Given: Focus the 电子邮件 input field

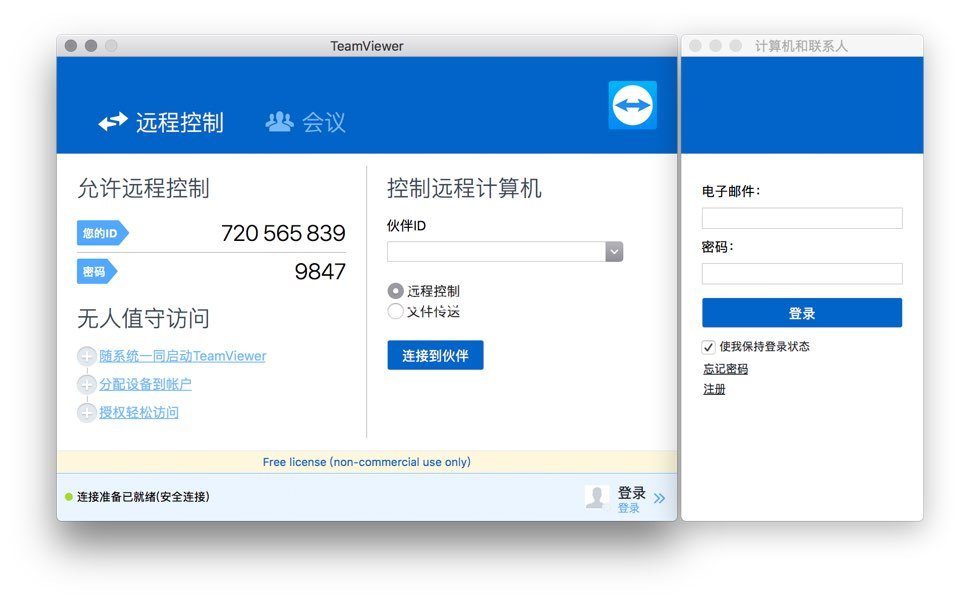Looking at the screenshot, I should (802, 218).
